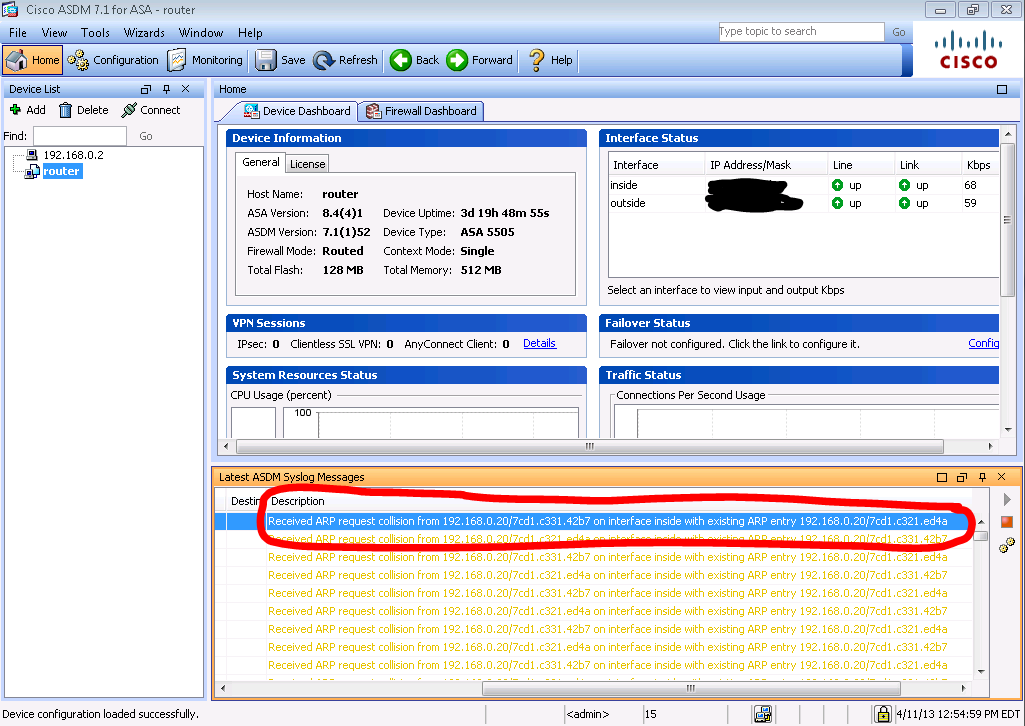Click the status bar network devices icon

[x=763, y=714]
